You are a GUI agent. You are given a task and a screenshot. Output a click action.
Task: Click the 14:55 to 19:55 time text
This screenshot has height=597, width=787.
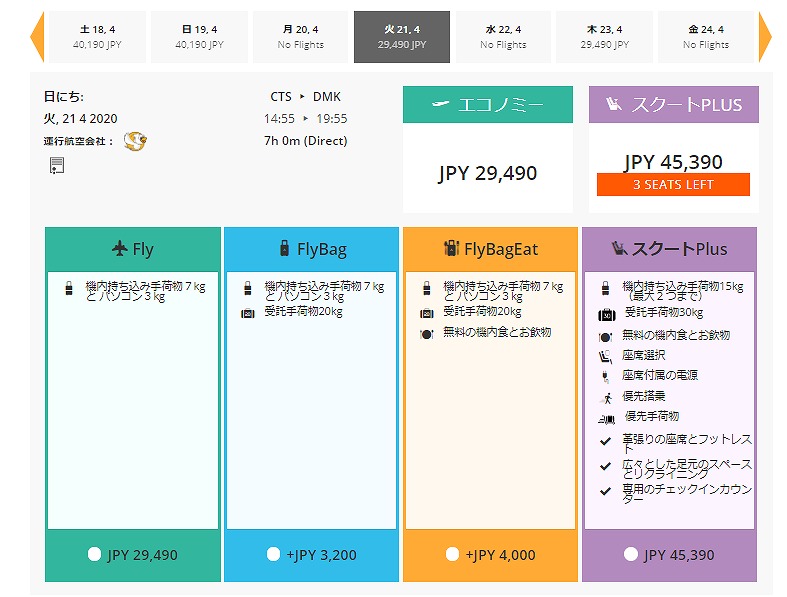coord(306,118)
